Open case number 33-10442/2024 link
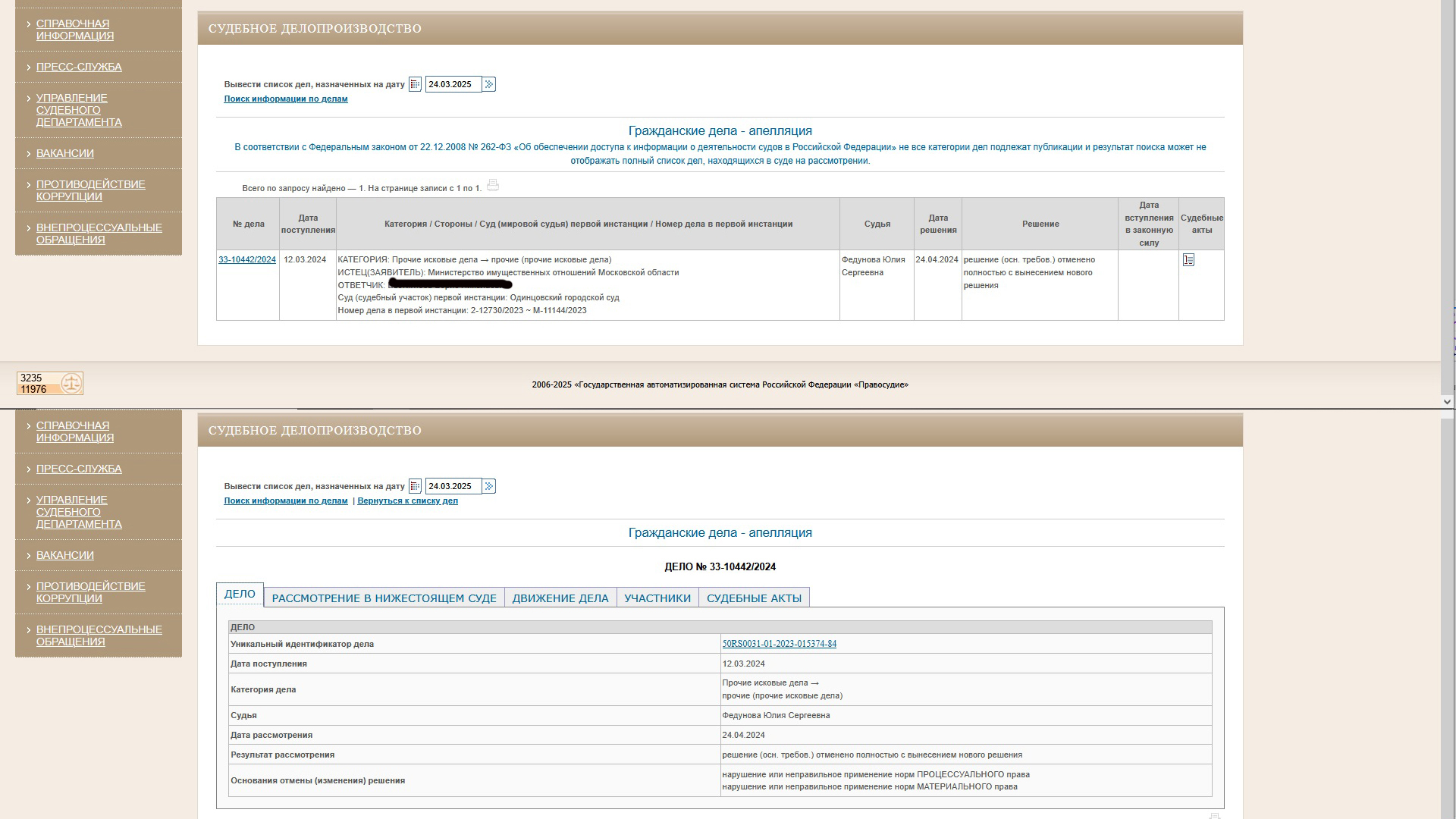The image size is (1456, 819). pyautogui.click(x=247, y=259)
